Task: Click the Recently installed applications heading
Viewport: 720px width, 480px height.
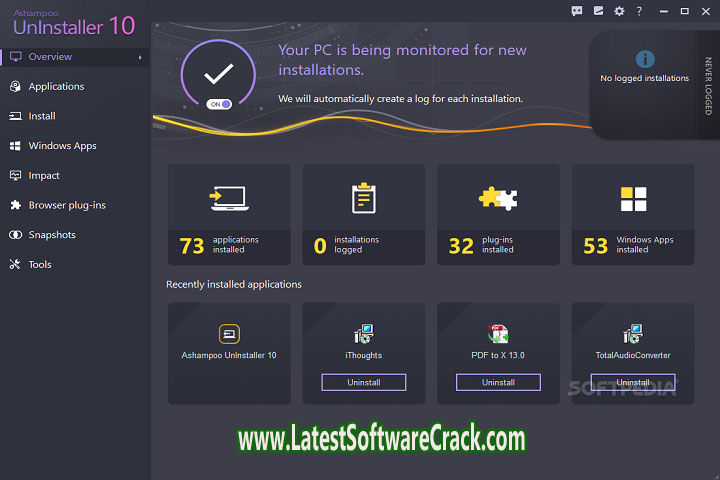Action: pyautogui.click(x=234, y=284)
